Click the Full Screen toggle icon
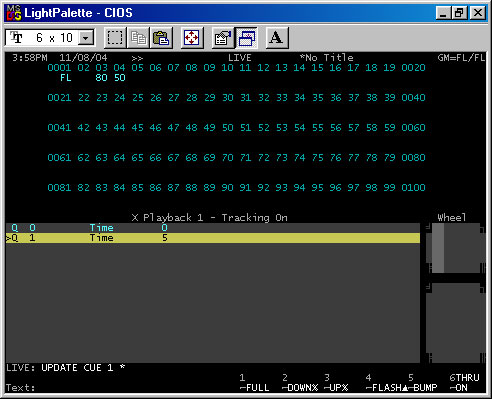The height and width of the screenshot is (399, 492). (x=192, y=38)
